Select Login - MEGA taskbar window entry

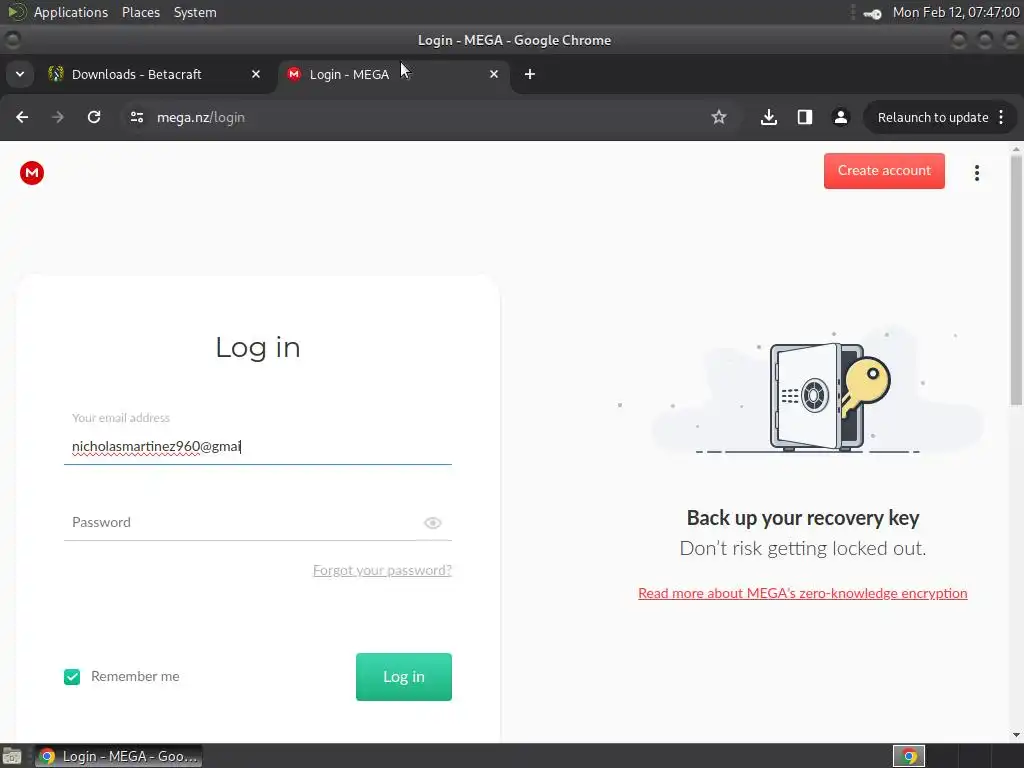click(118, 756)
